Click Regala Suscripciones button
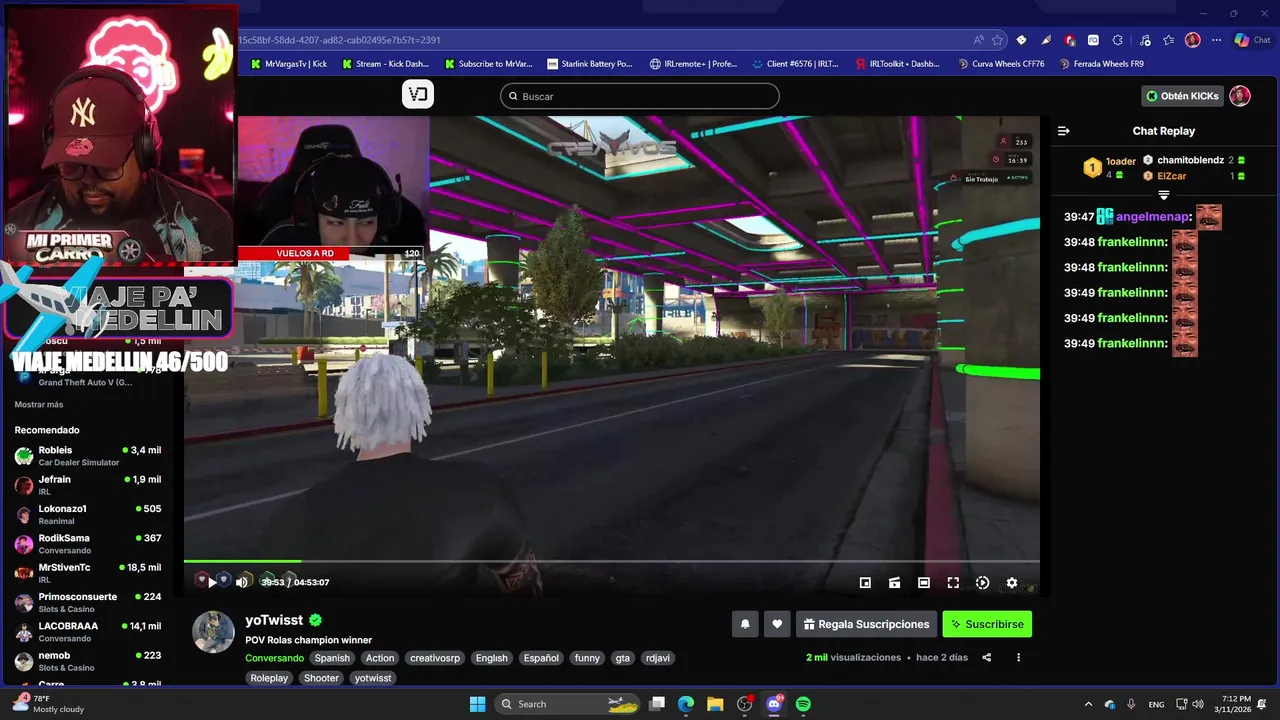Screen dimensions: 1280x720 (866, 624)
